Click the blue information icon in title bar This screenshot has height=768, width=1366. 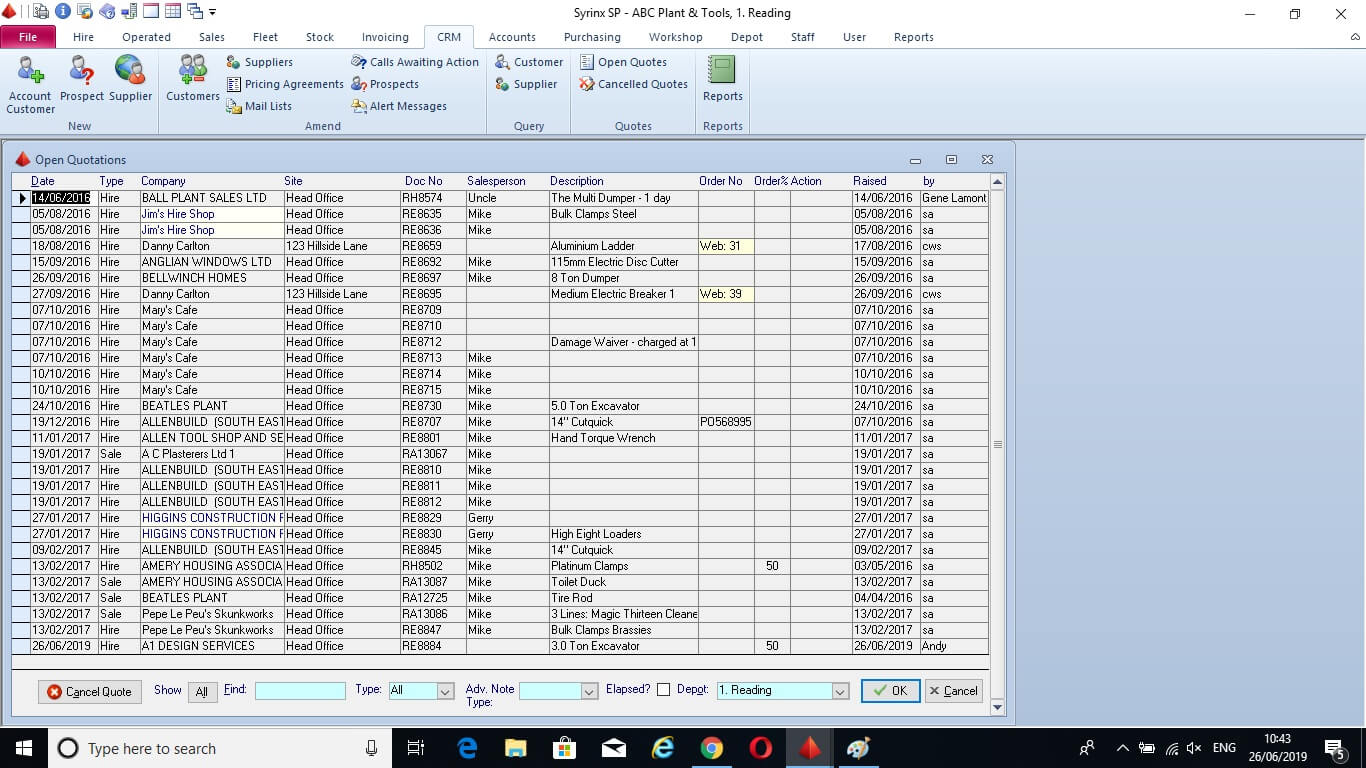[62, 12]
